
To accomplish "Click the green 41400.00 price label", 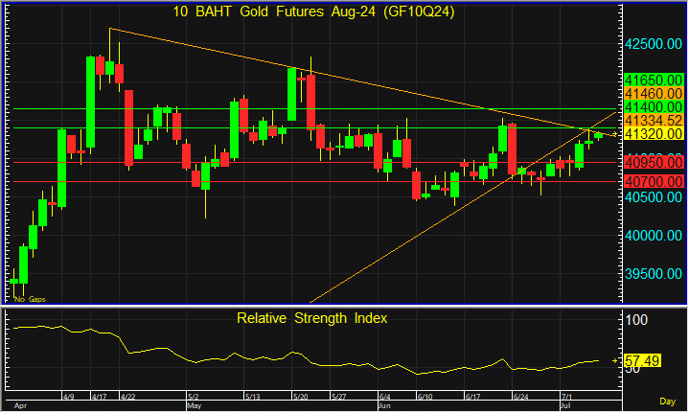I will (651, 106).
